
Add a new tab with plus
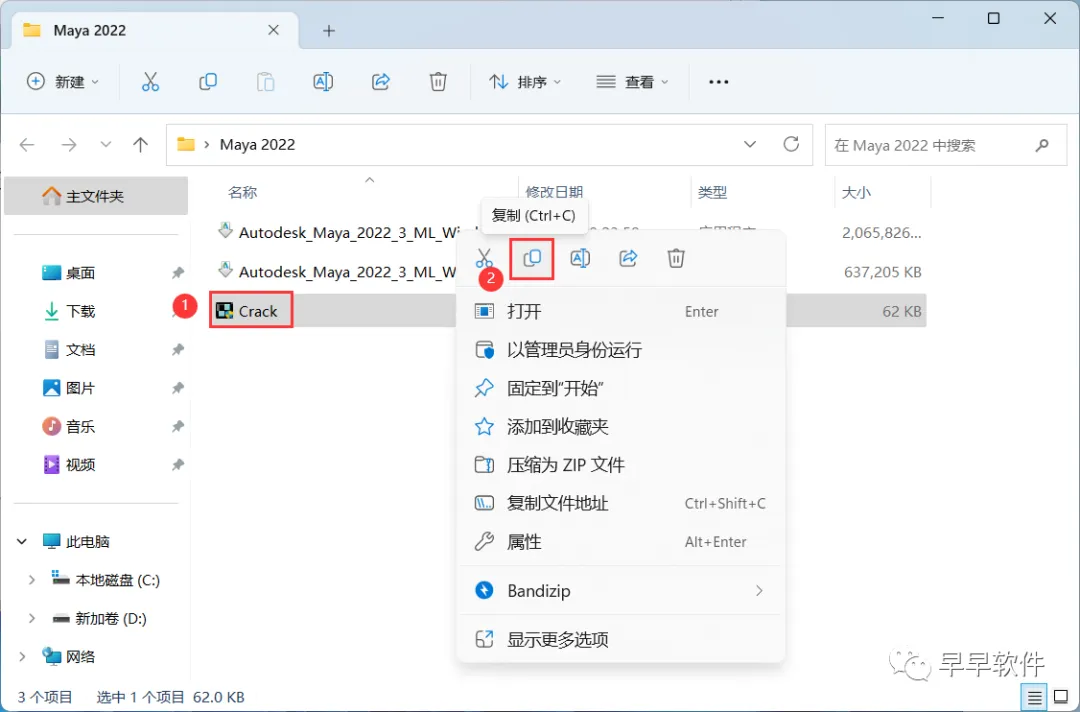pyautogui.click(x=329, y=30)
